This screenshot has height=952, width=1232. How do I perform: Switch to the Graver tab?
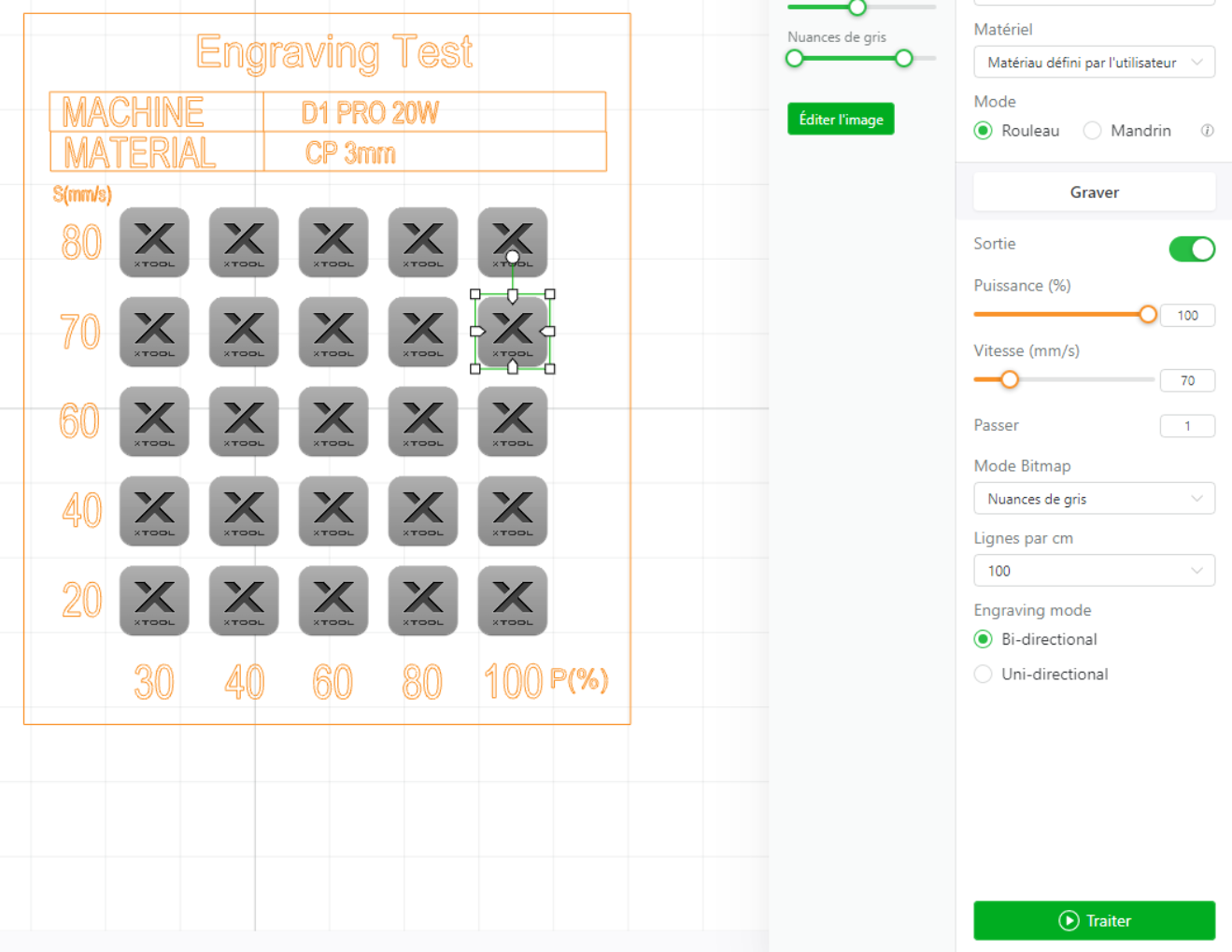click(1094, 192)
